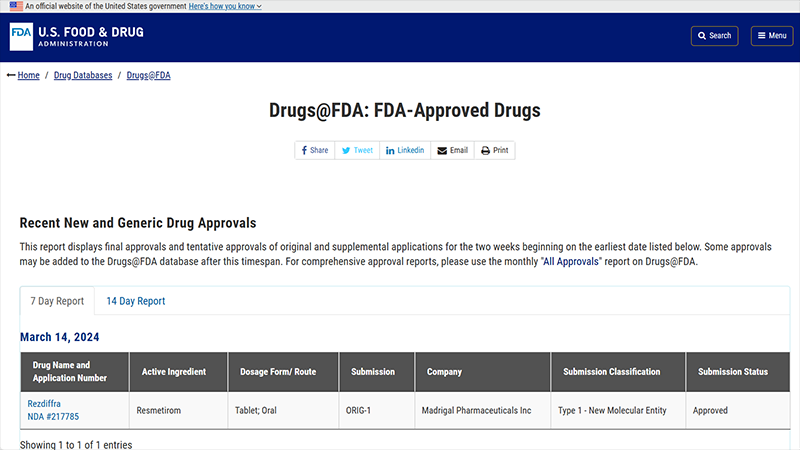Expand 'Here's how you know' disclosure
The height and width of the screenshot is (450, 800).
tap(224, 6)
